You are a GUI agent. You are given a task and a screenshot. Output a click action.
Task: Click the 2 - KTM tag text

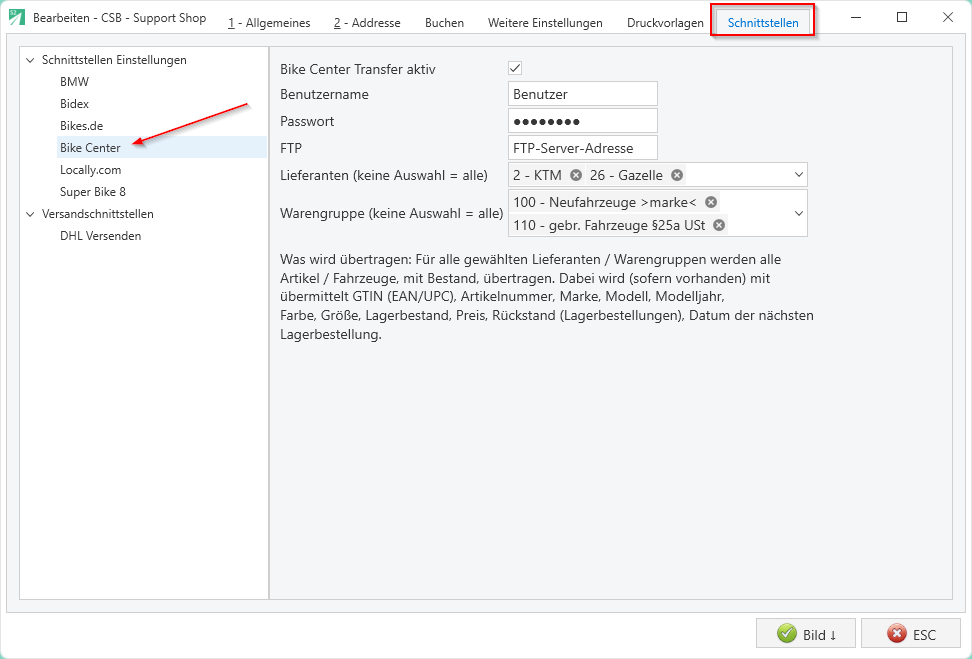(537, 175)
